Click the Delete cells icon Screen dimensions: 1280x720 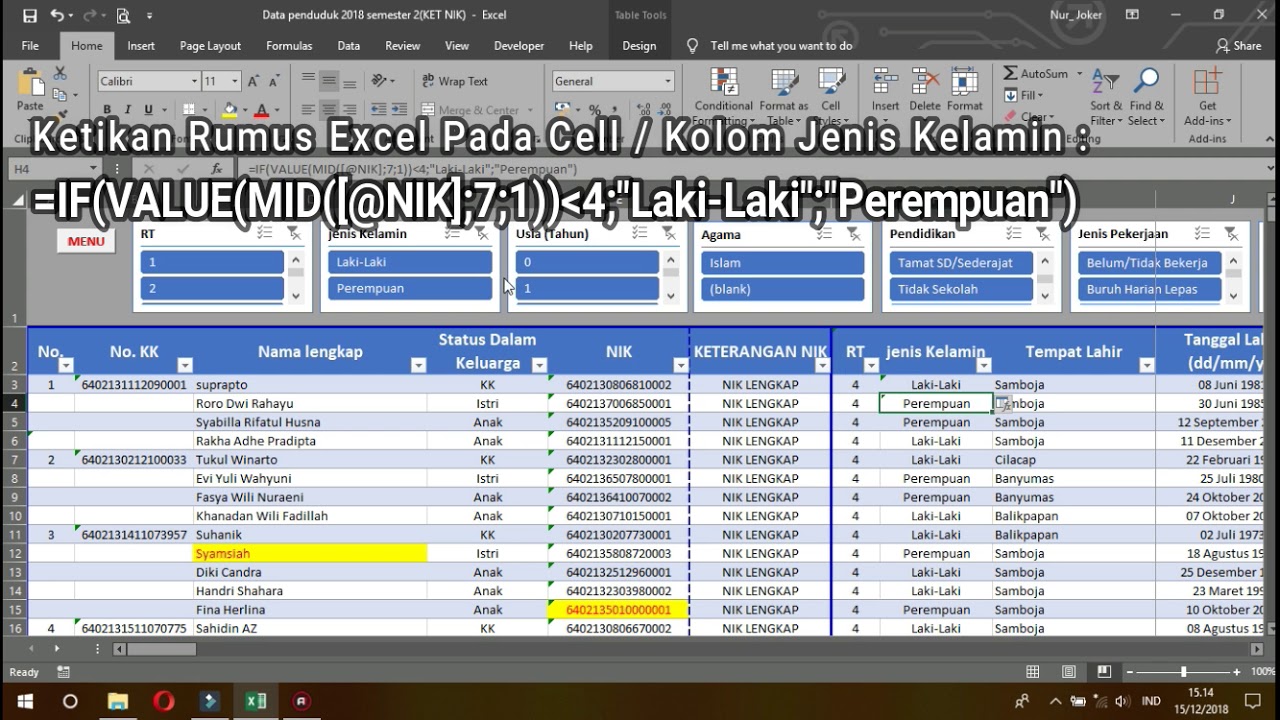925,83
